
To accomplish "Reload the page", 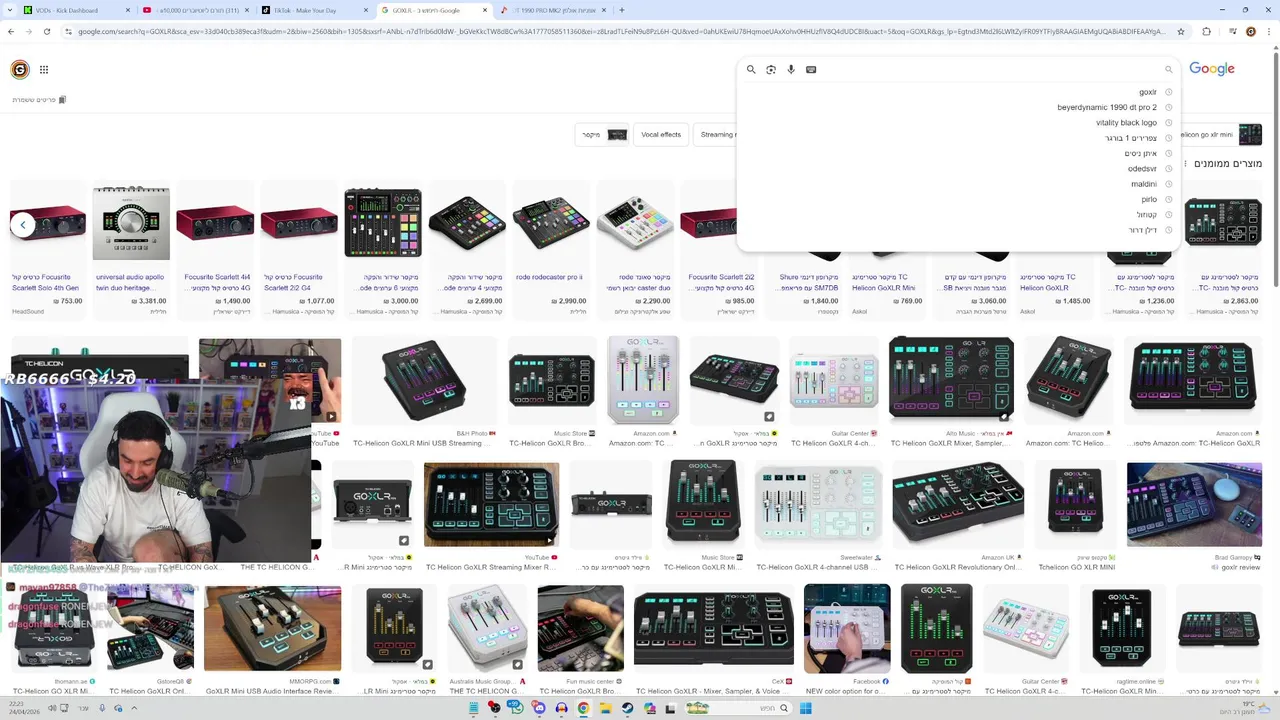I will click(x=47, y=32).
